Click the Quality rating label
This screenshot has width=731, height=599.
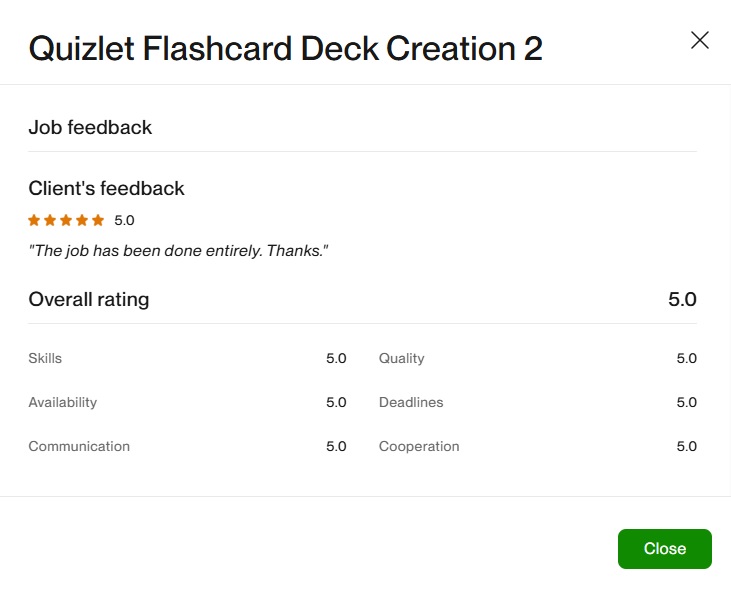coord(401,358)
